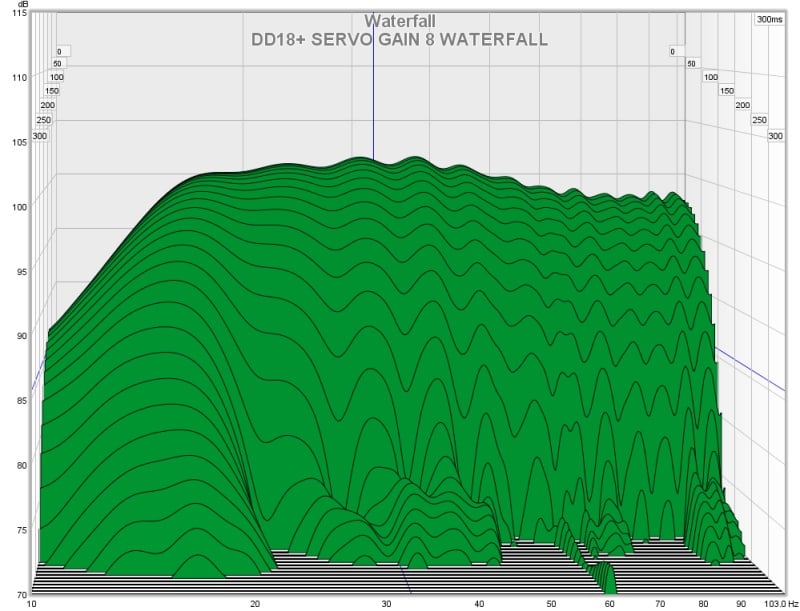The width and height of the screenshot is (800, 611).
Task: Click the "Waterfall" graph title
Action: tap(399, 21)
